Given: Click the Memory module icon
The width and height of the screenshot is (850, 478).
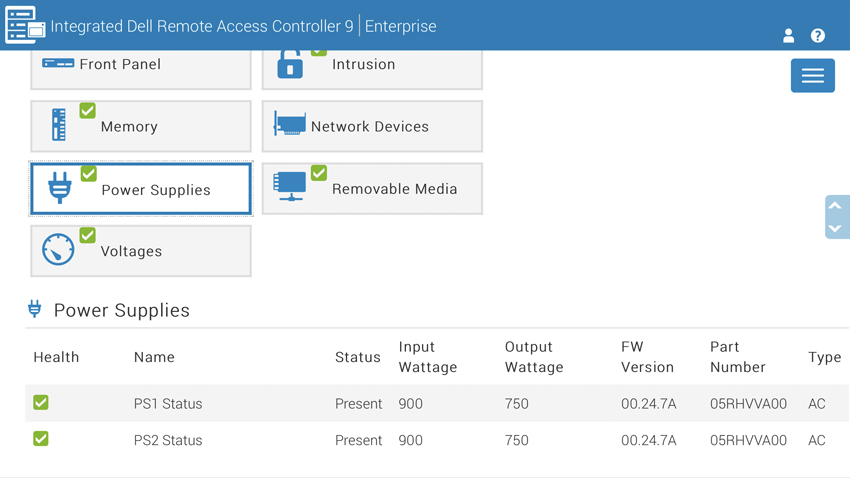Looking at the screenshot, I should click(59, 126).
